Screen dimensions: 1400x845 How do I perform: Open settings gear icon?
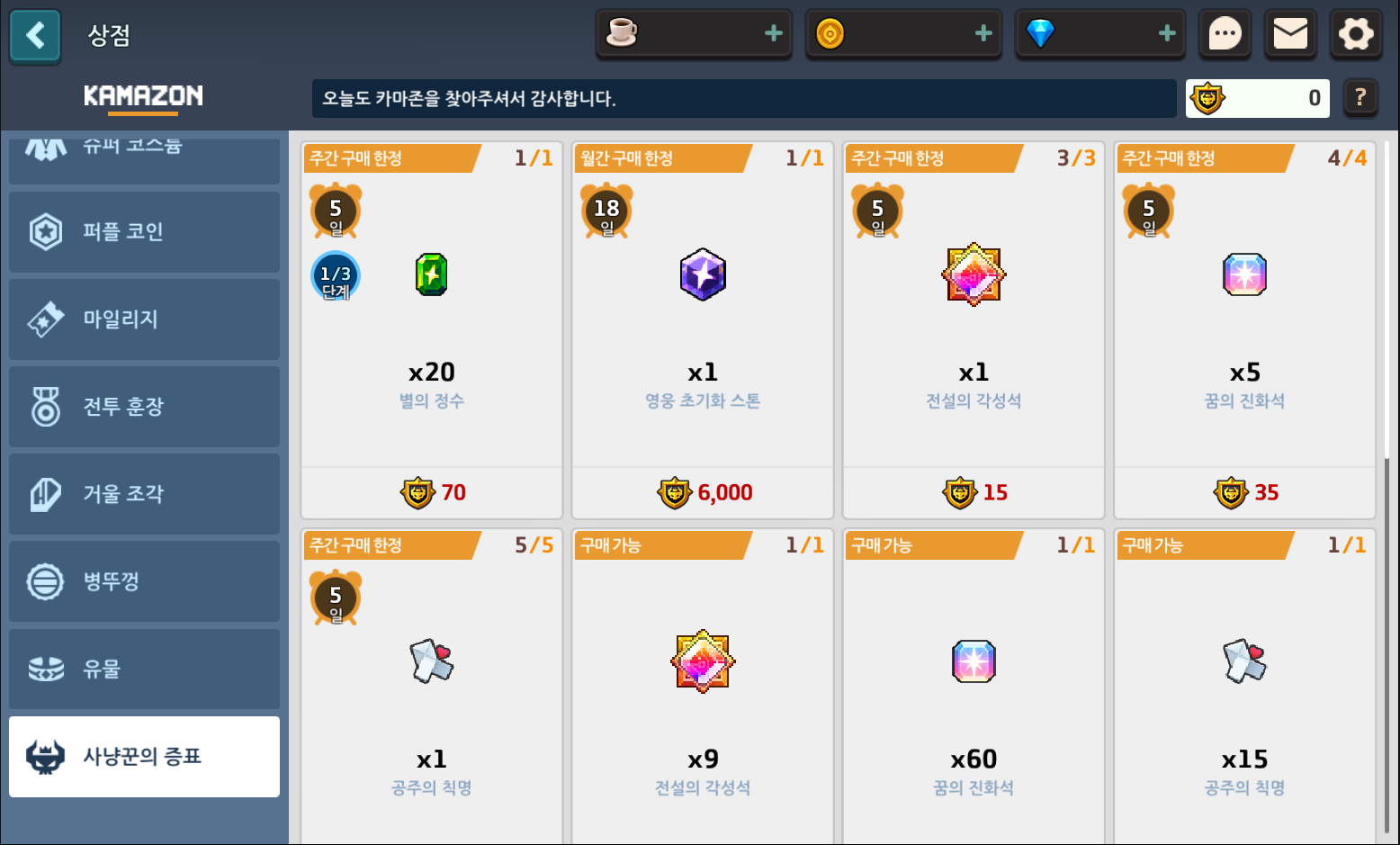tap(1356, 35)
